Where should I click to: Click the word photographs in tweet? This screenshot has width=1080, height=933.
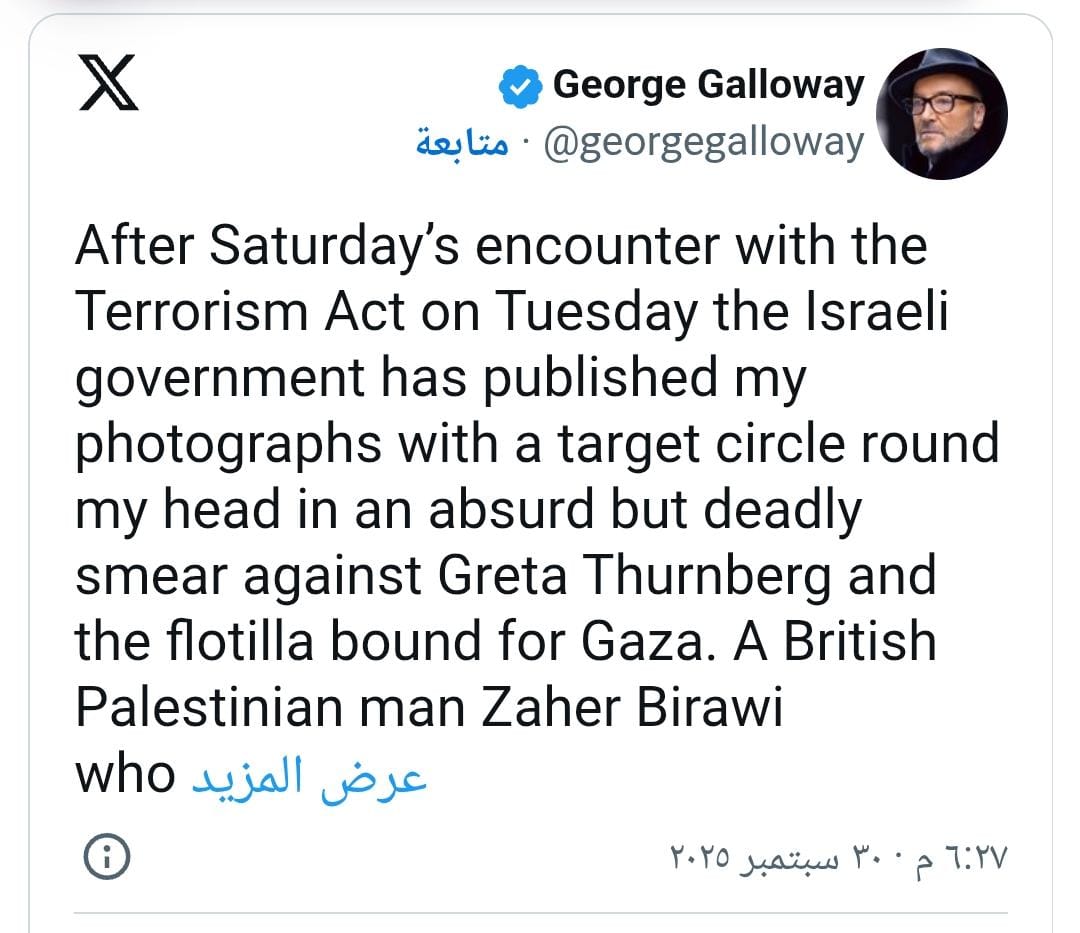pyautogui.click(x=228, y=444)
